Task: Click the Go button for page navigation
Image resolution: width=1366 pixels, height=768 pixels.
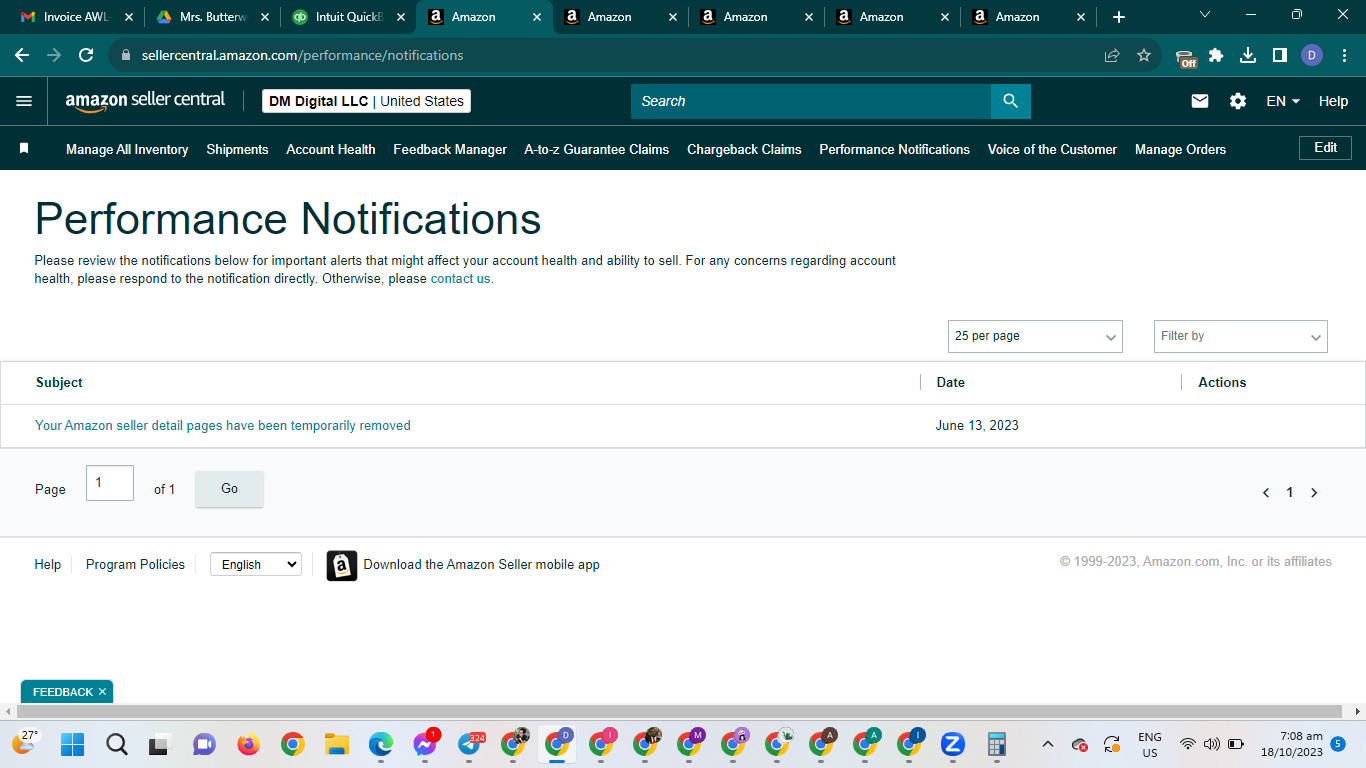Action: coord(229,489)
